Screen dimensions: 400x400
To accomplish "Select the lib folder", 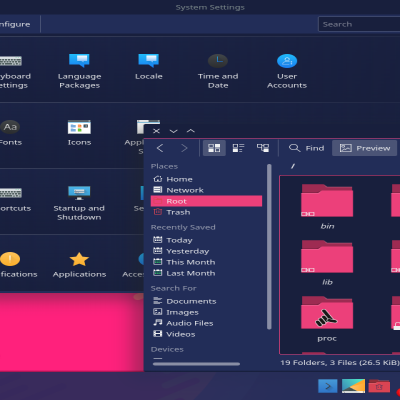I will 327,263.
